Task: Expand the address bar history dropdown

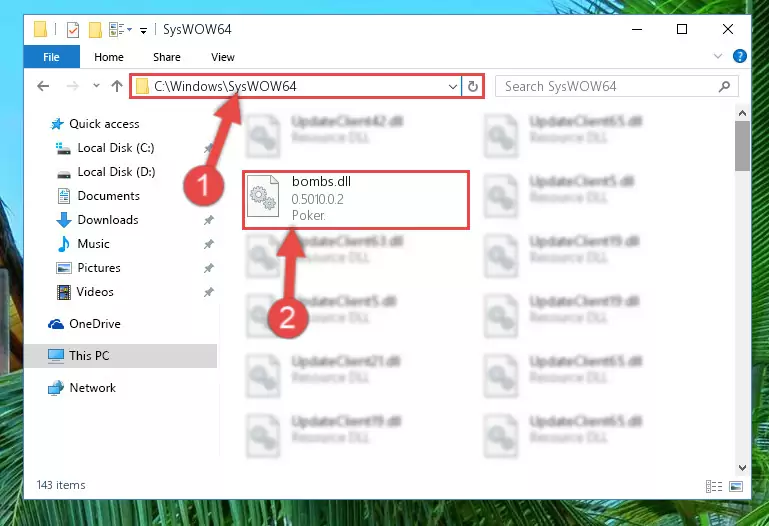Action: point(453,87)
